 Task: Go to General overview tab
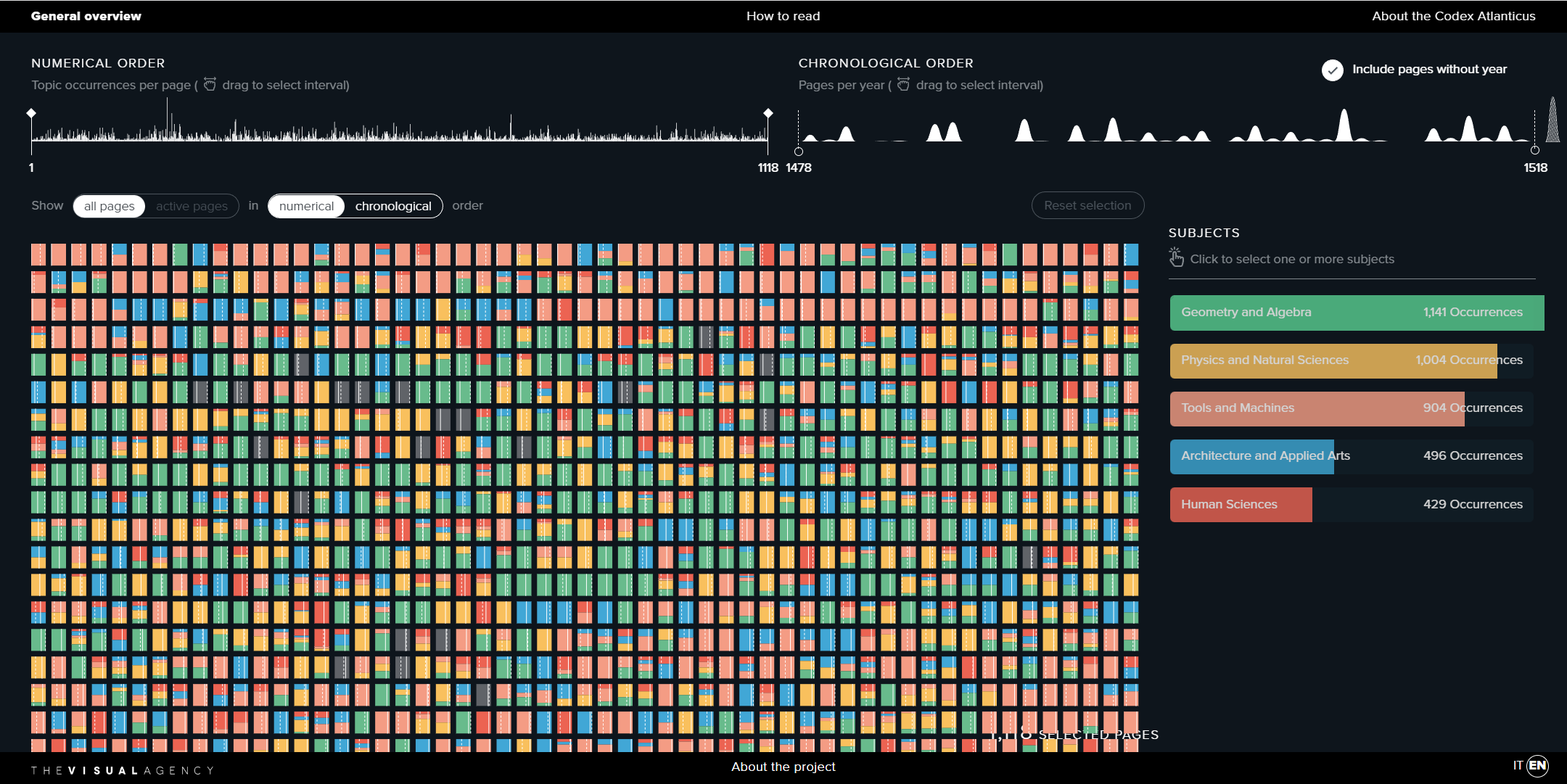86,16
